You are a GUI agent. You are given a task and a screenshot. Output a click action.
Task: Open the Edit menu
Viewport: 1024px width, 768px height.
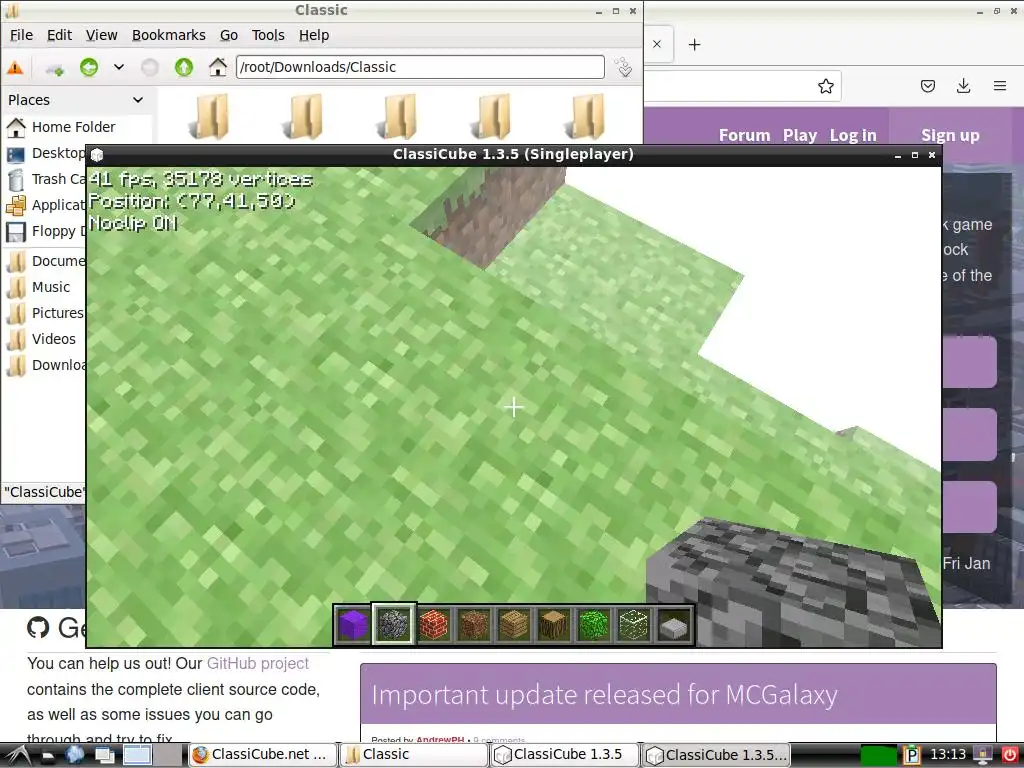coord(59,35)
